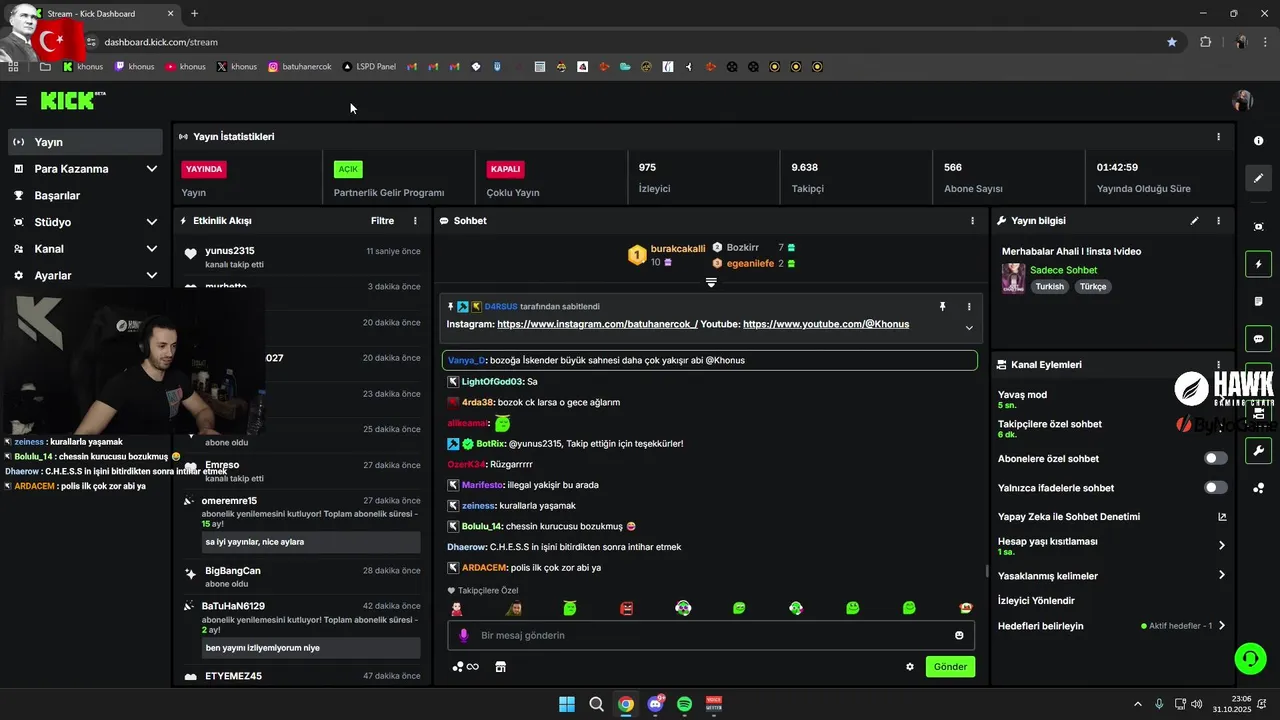Toggle the wrench widget in the right sidebar
Screen dimensions: 1280x720
point(1258,450)
